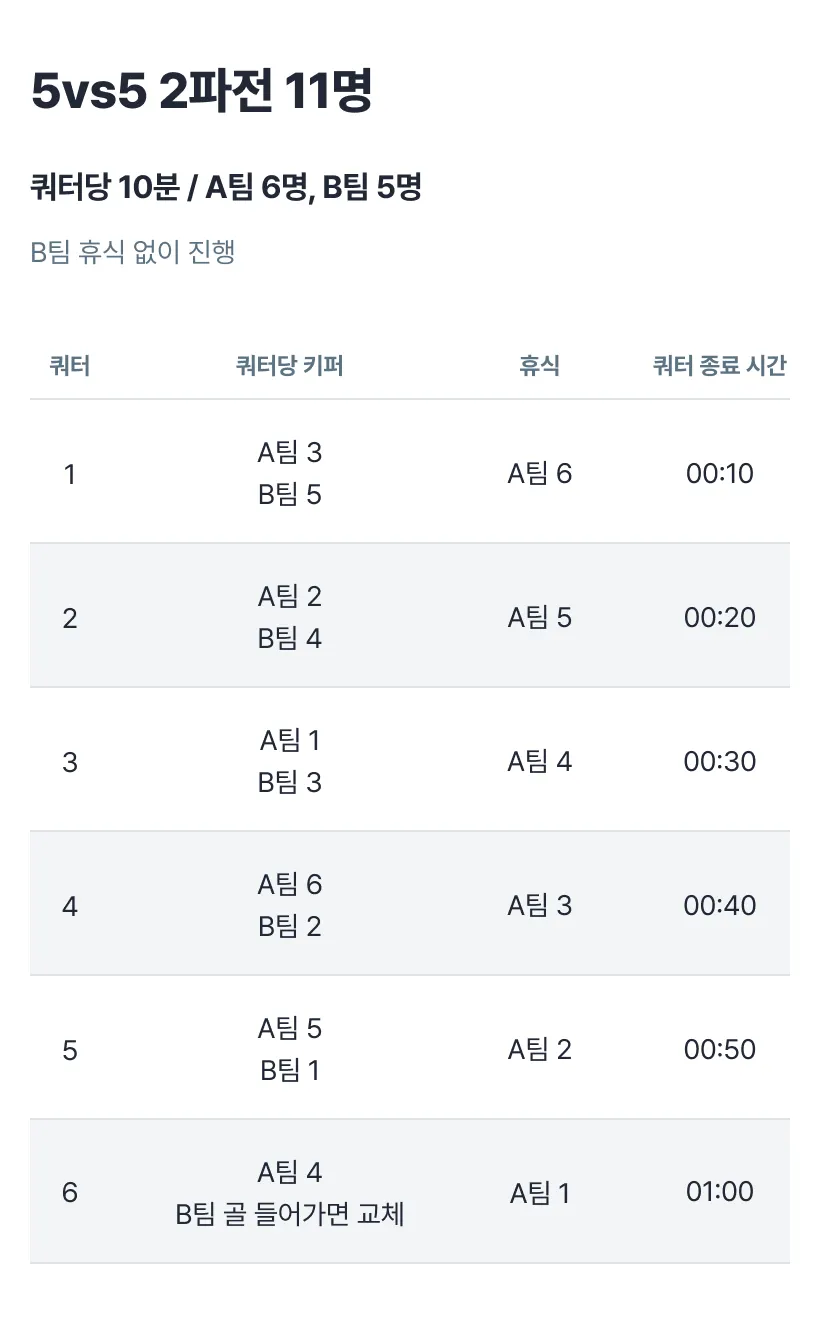
Task: Click keeper entry "B팀 5" in quarter 1
Action: (x=290, y=494)
